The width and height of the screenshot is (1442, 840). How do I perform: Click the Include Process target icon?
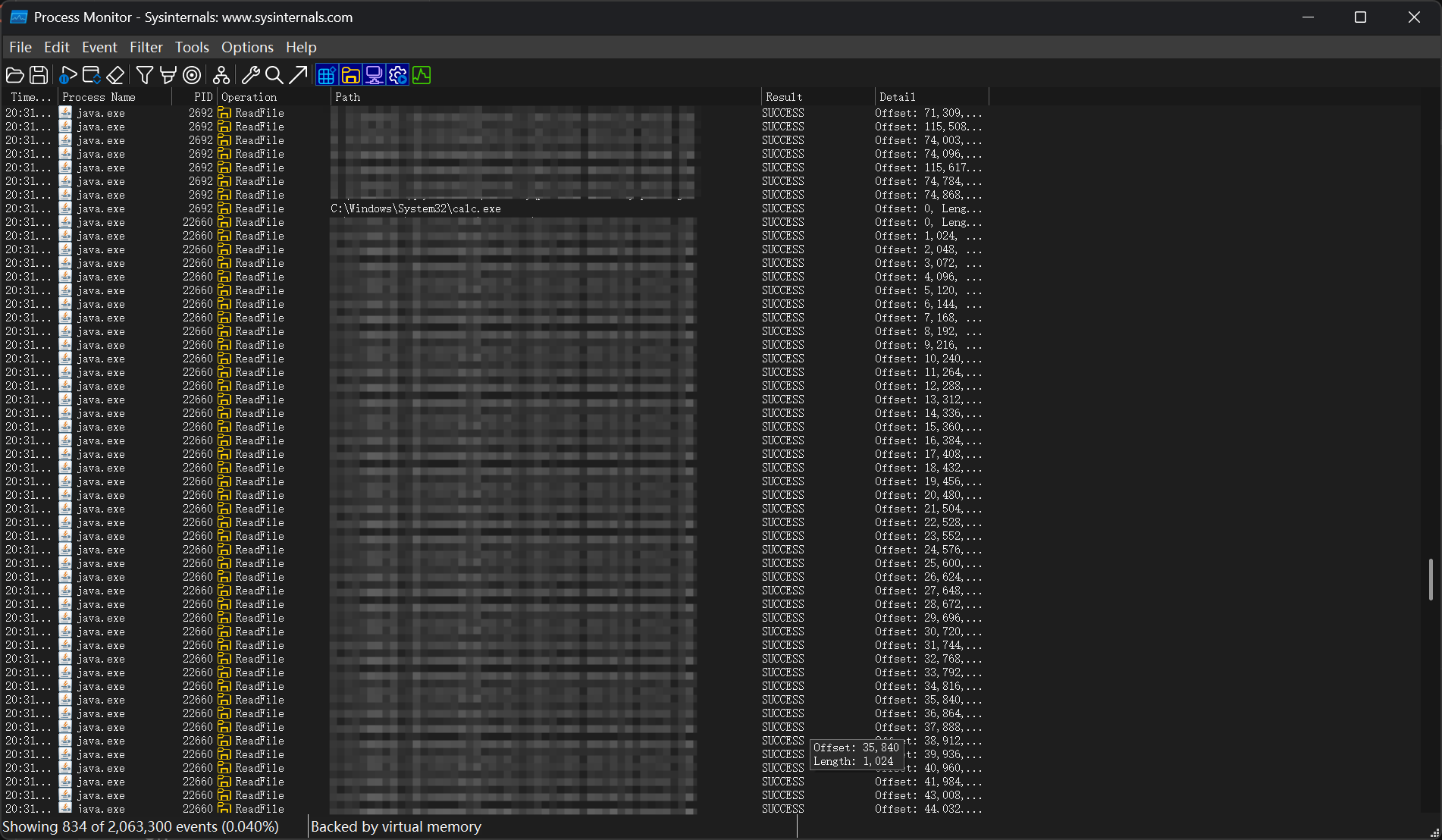193,75
